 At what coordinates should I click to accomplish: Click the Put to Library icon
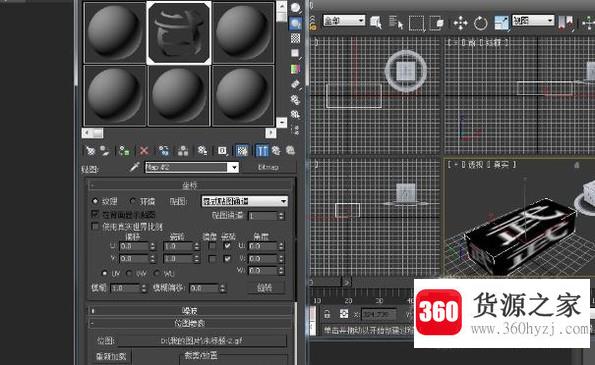coord(202,151)
